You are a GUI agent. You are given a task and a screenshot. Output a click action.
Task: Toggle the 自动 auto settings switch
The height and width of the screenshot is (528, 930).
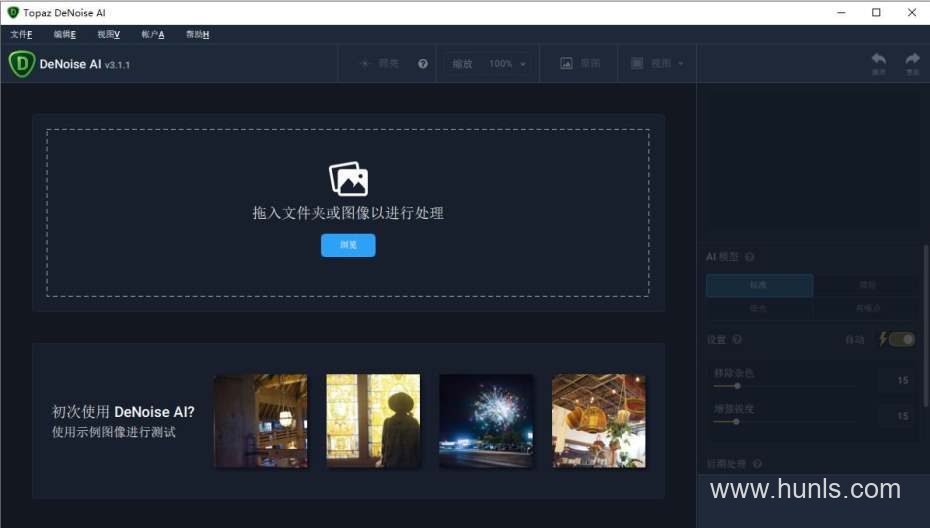pyautogui.click(x=902, y=339)
